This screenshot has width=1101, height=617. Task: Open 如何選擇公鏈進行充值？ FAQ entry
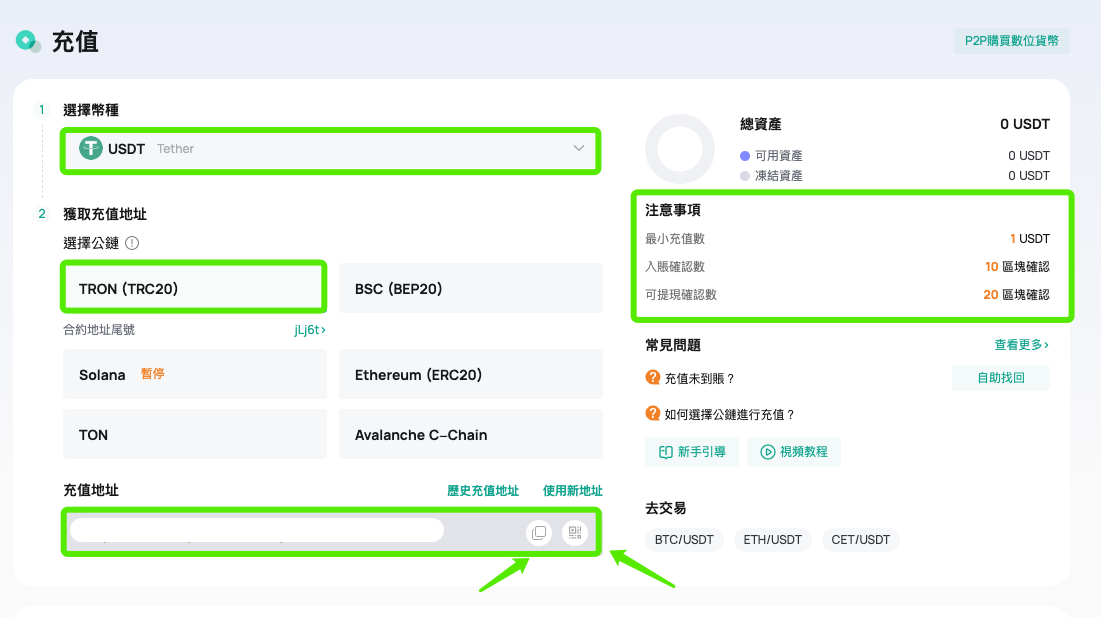pyautogui.click(x=730, y=414)
